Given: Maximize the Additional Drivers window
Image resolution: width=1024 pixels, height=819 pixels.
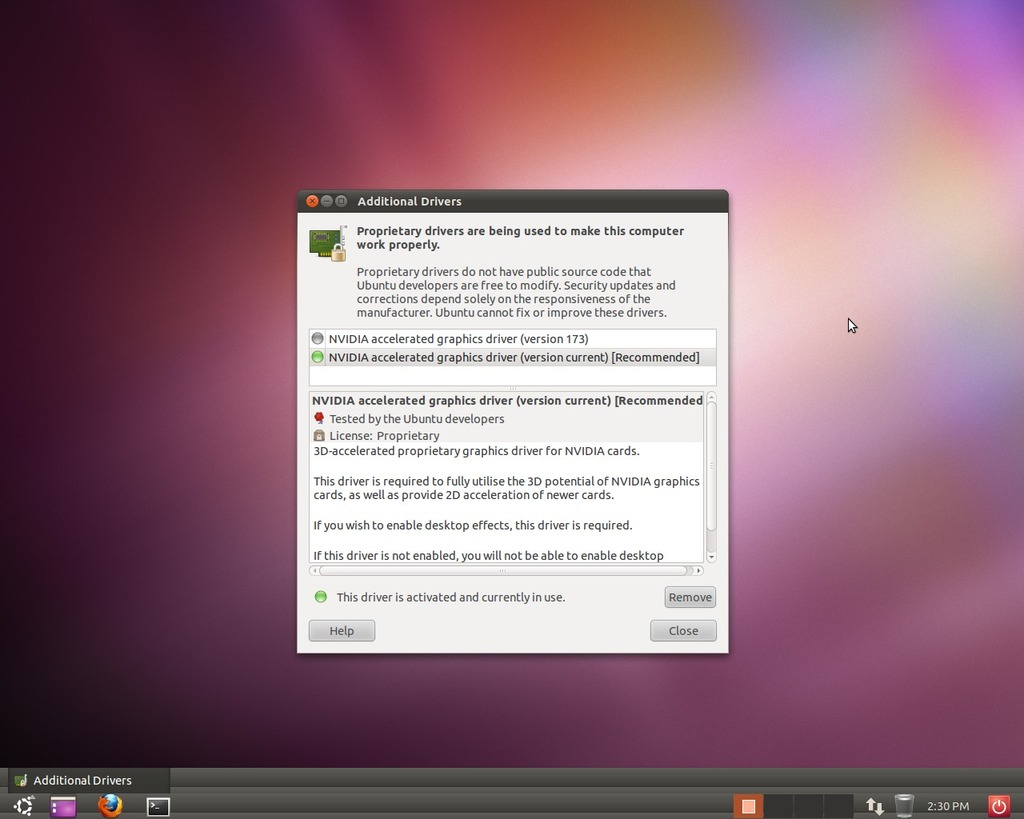Looking at the screenshot, I should pyautogui.click(x=341, y=201).
